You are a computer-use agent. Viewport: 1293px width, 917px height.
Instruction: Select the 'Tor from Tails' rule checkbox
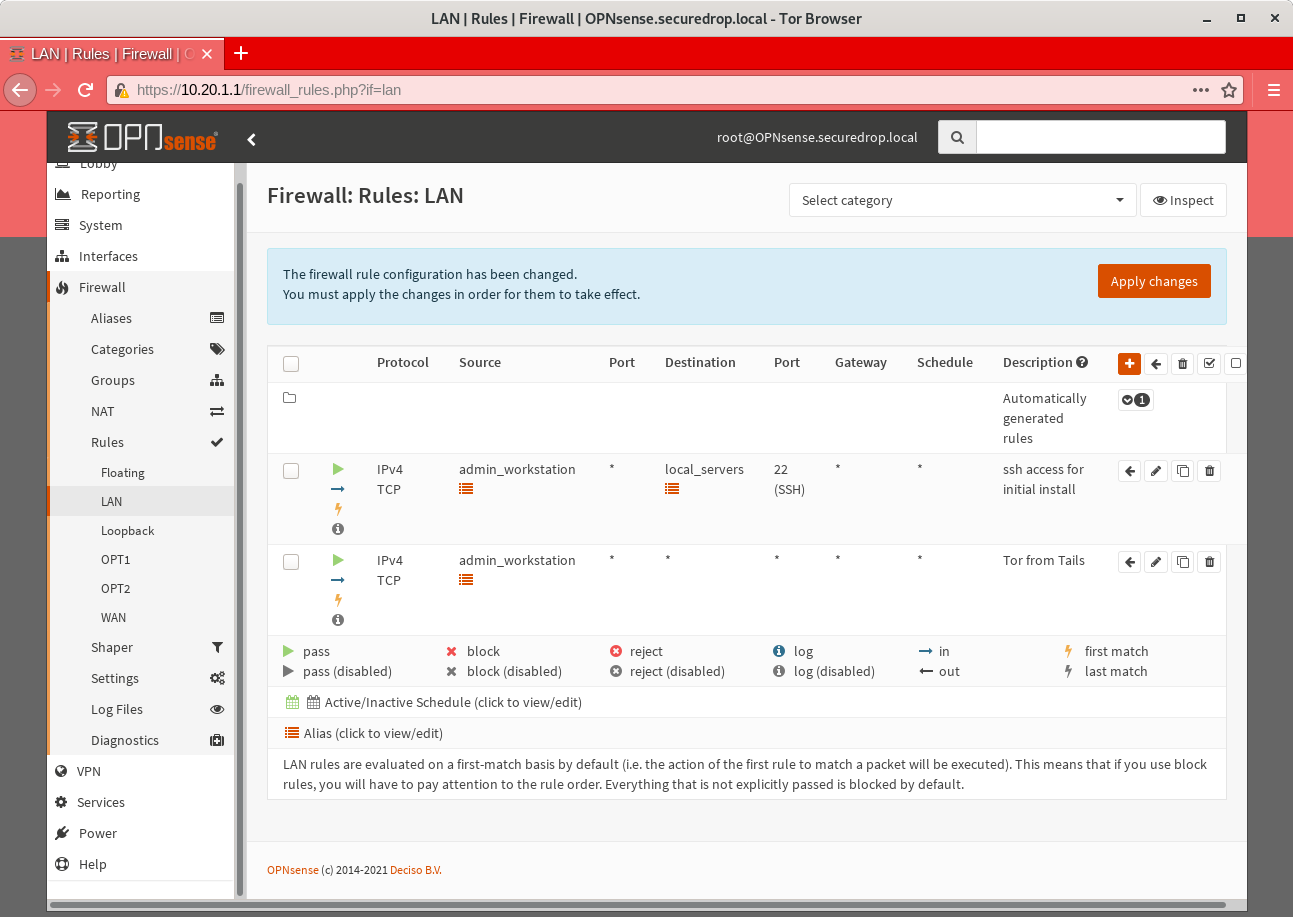(291, 561)
